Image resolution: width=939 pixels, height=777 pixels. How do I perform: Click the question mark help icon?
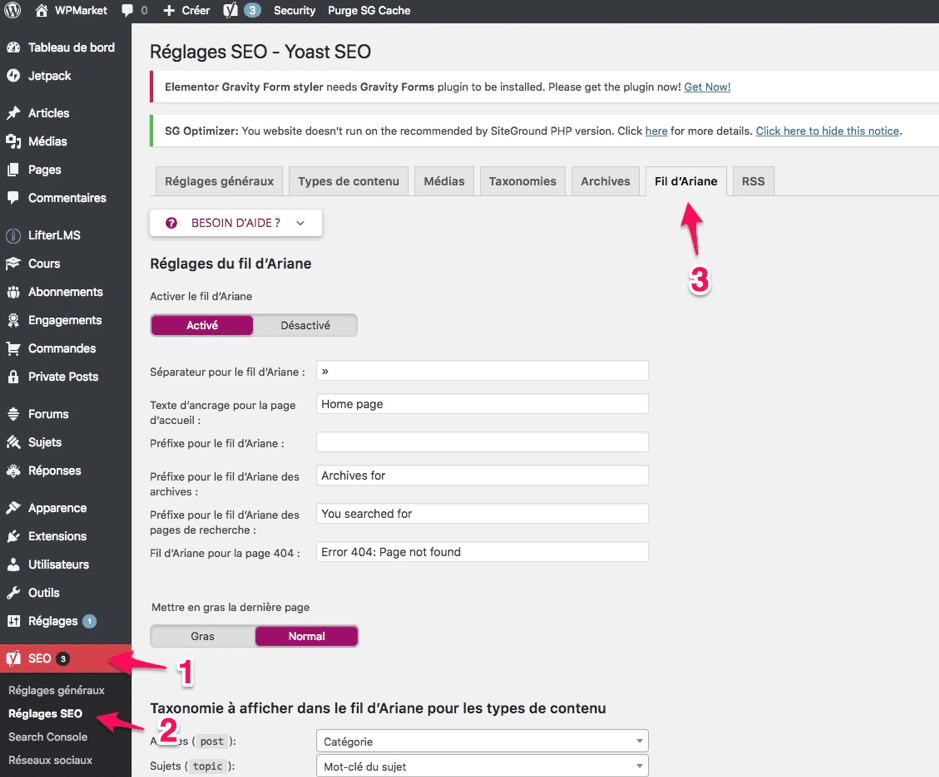(x=171, y=223)
